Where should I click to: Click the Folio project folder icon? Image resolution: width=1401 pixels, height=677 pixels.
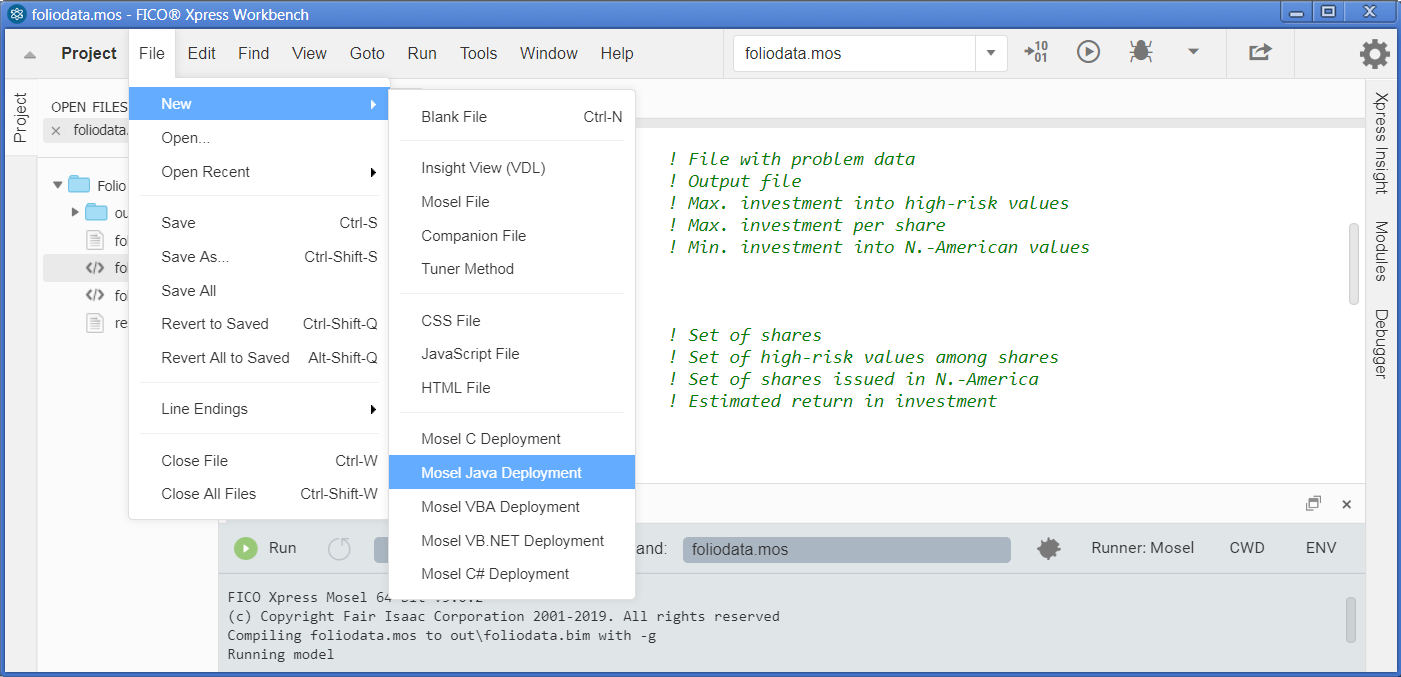pos(79,185)
